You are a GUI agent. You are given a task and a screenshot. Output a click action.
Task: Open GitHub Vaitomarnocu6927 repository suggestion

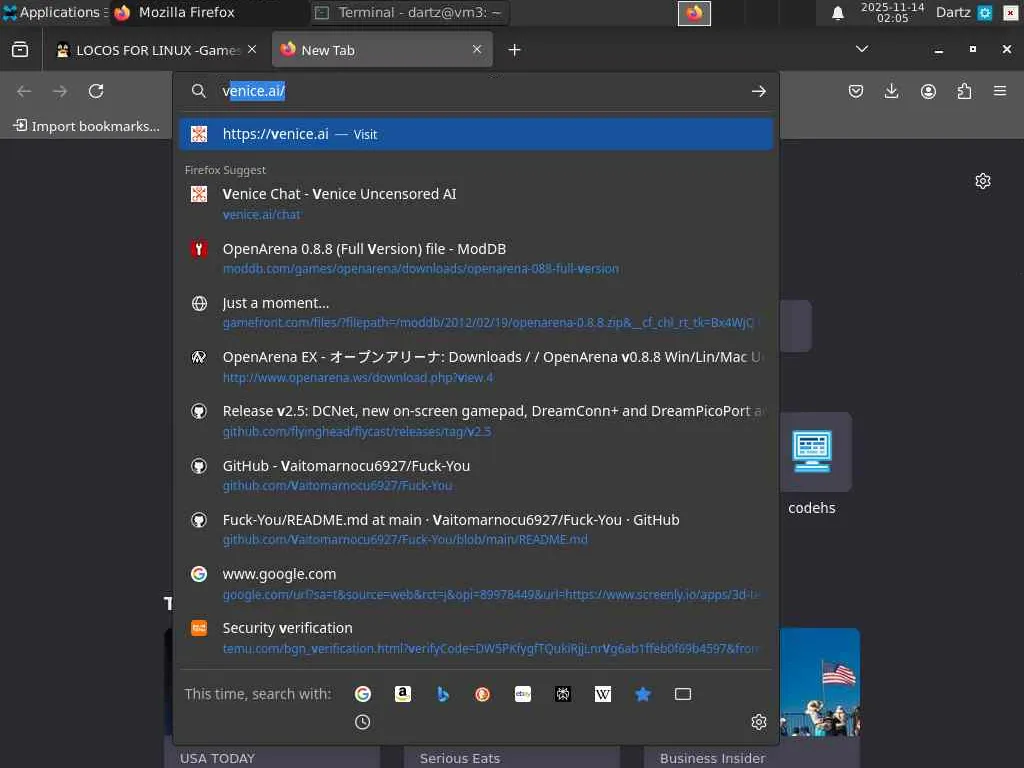pyautogui.click(x=476, y=475)
